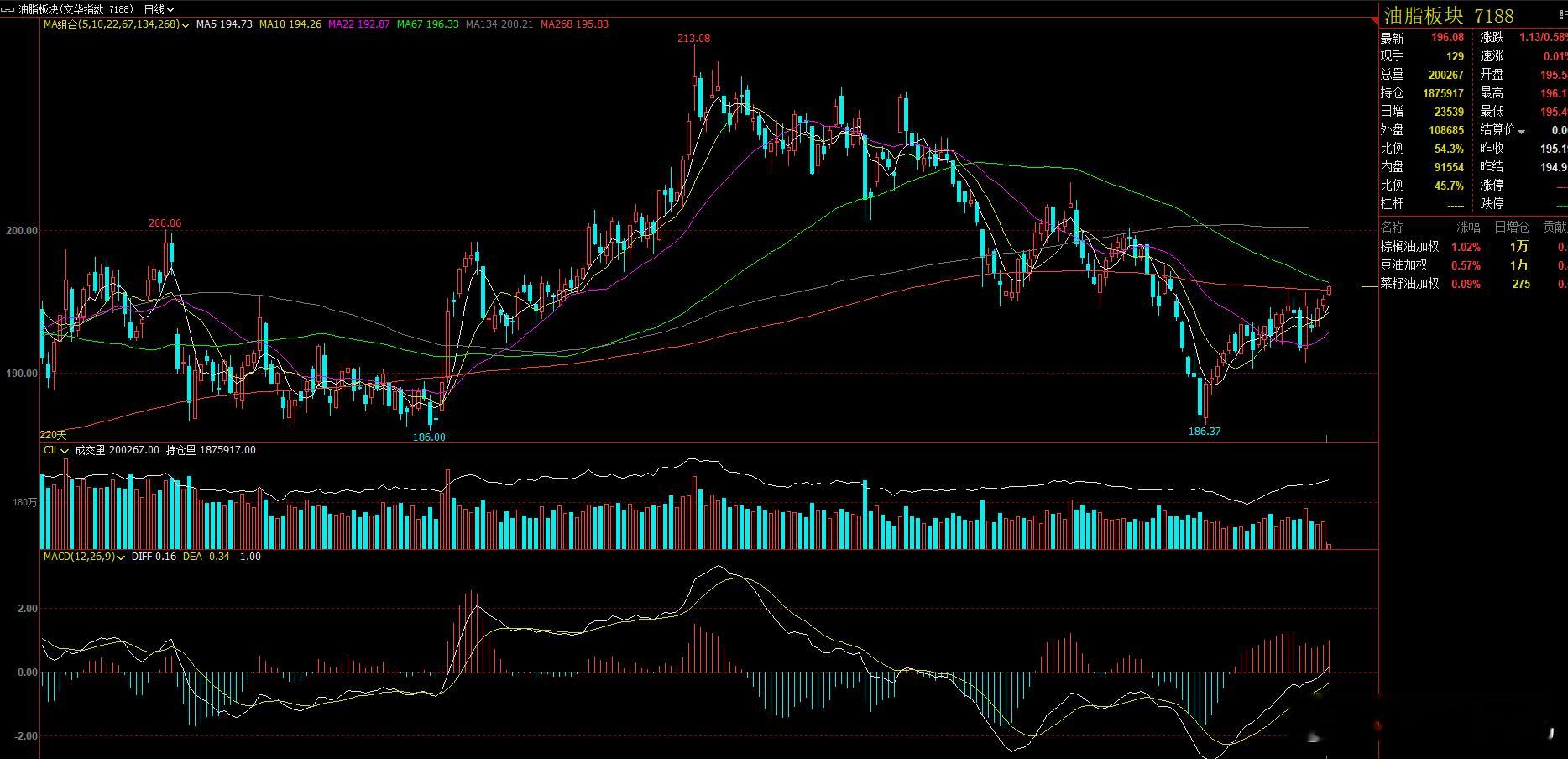This screenshot has width=1568, height=759.
Task: Click the 外盘 value 108685
Action: 1446,130
